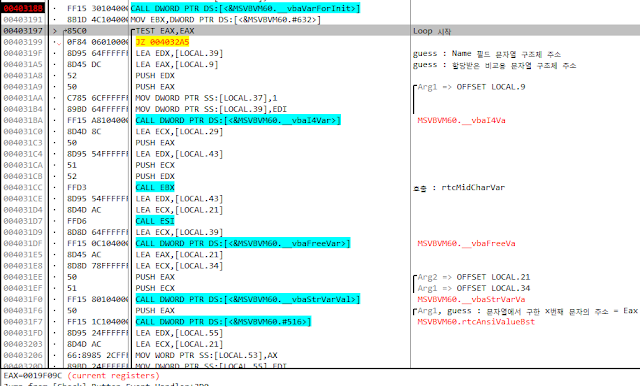Select the current line address 00403197
The image size is (640, 386).
pos(23,31)
